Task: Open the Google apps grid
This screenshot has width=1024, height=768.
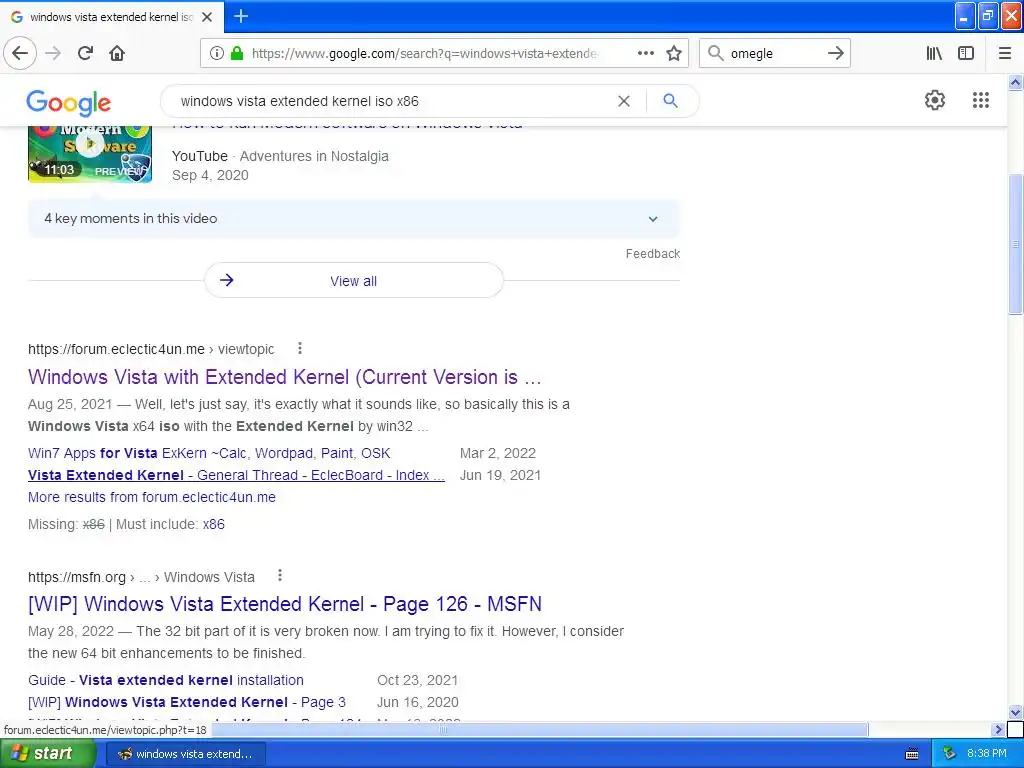Action: pyautogui.click(x=980, y=100)
